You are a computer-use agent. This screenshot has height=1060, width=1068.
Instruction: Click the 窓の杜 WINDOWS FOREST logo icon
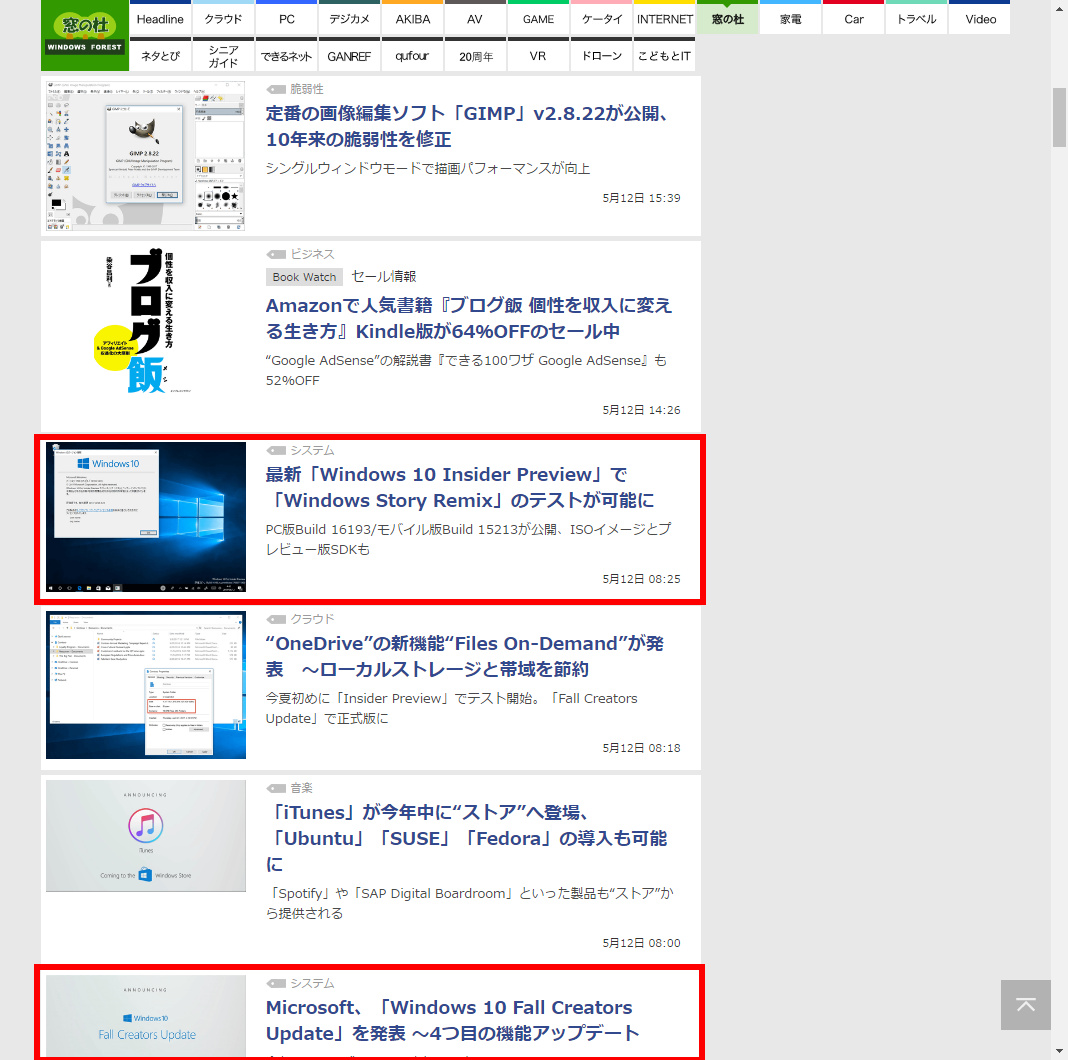pos(84,35)
